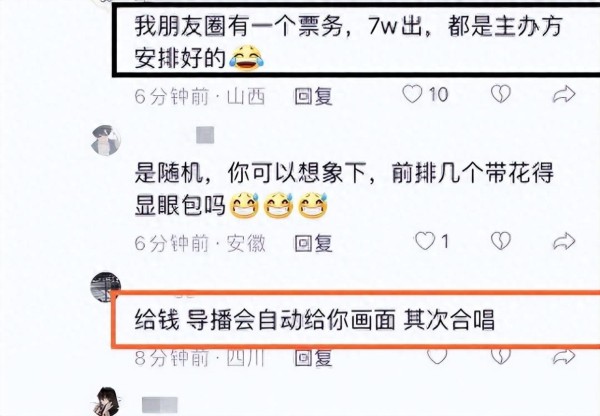Viewport: 600px width, 416px height.
Task: Reply to the Sichuan comment via 回复
Action: click(313, 358)
